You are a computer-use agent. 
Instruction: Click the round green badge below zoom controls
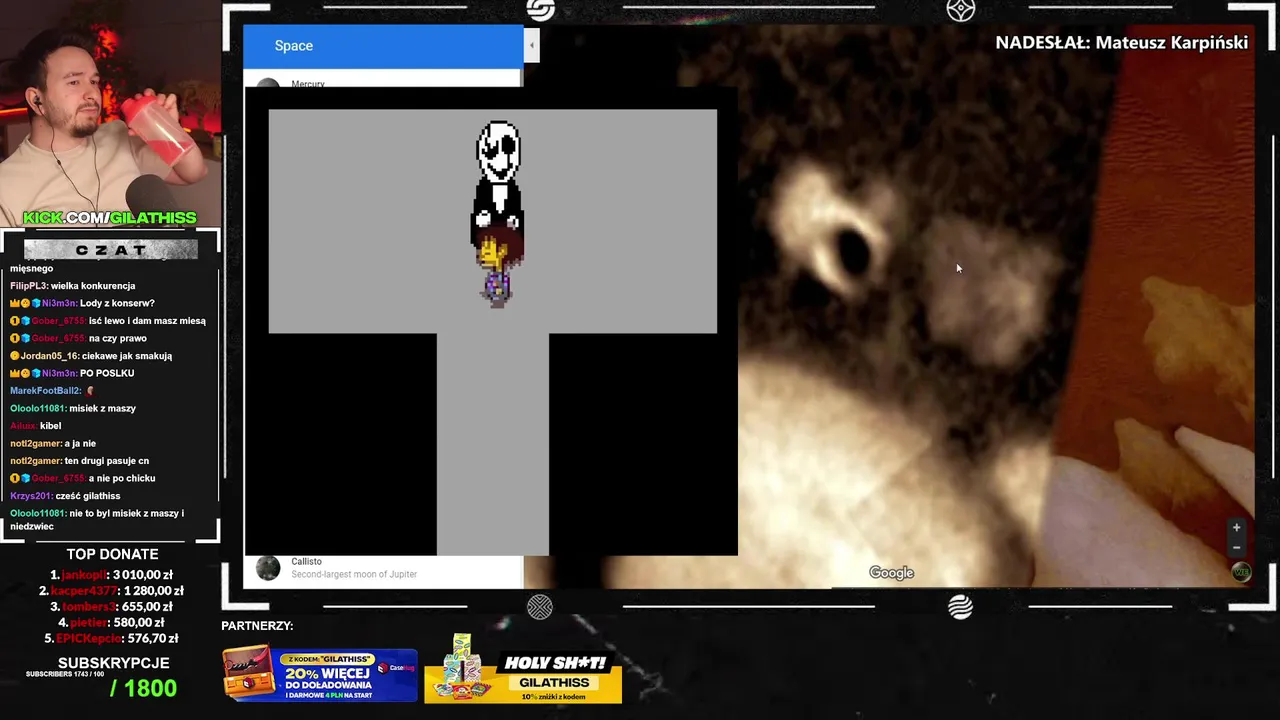pos(1241,572)
